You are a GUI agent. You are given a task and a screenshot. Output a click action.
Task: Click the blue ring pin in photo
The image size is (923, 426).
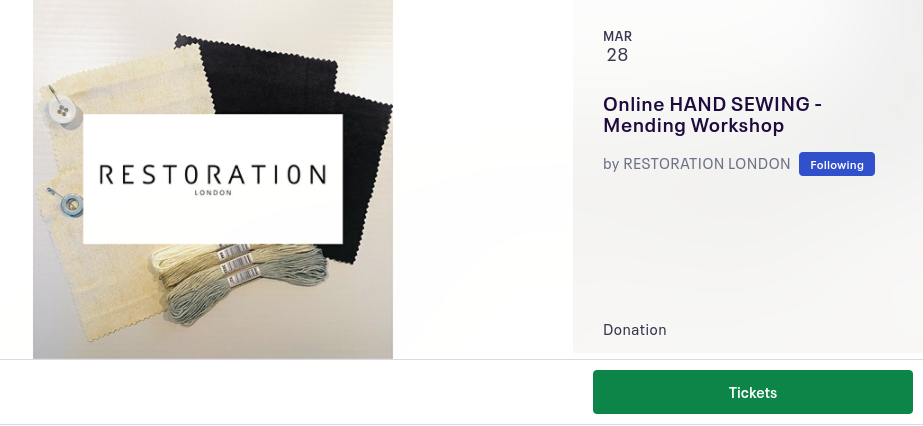[x=70, y=206]
